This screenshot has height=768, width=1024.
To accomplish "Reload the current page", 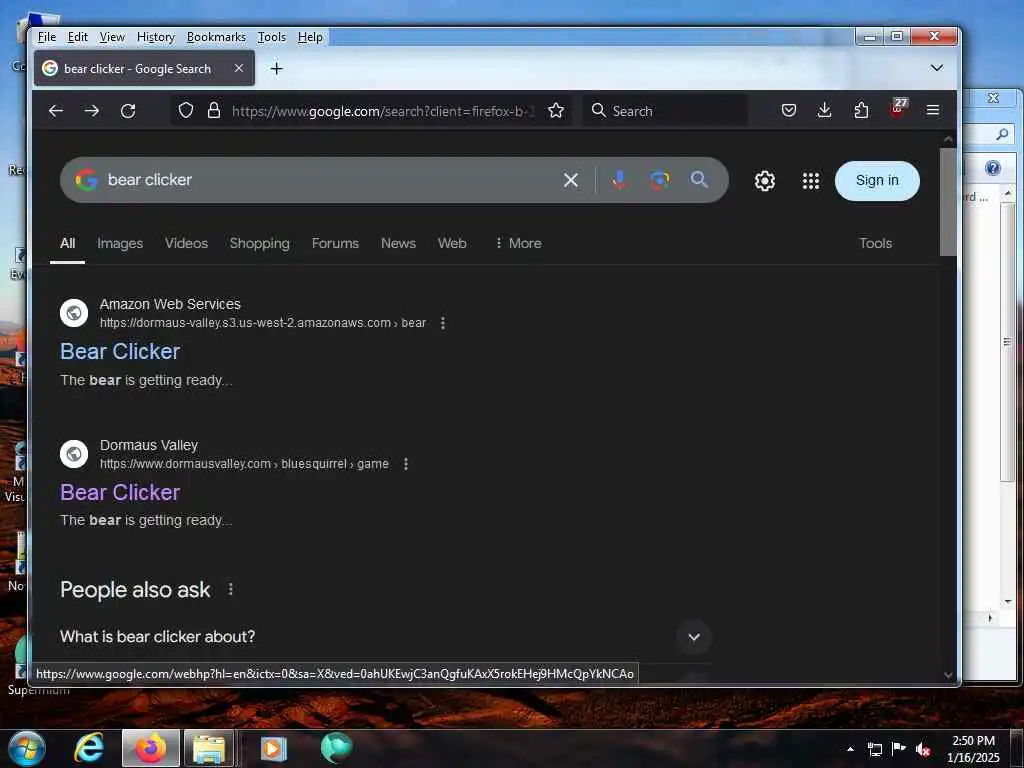I will coord(128,111).
